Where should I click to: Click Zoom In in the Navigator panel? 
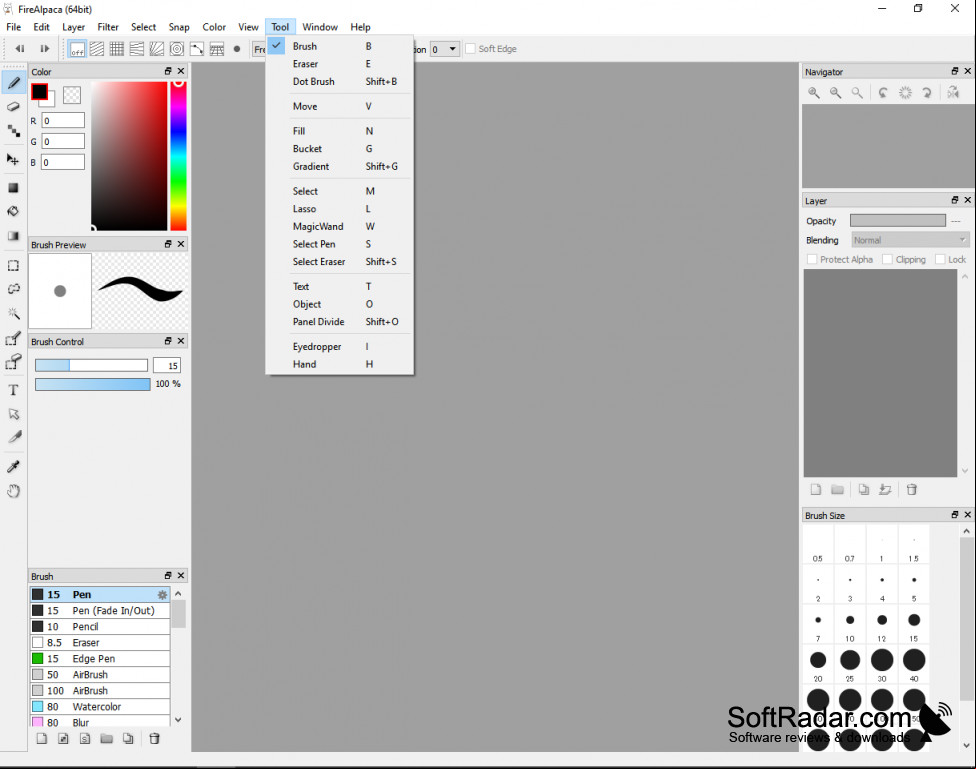[814, 93]
